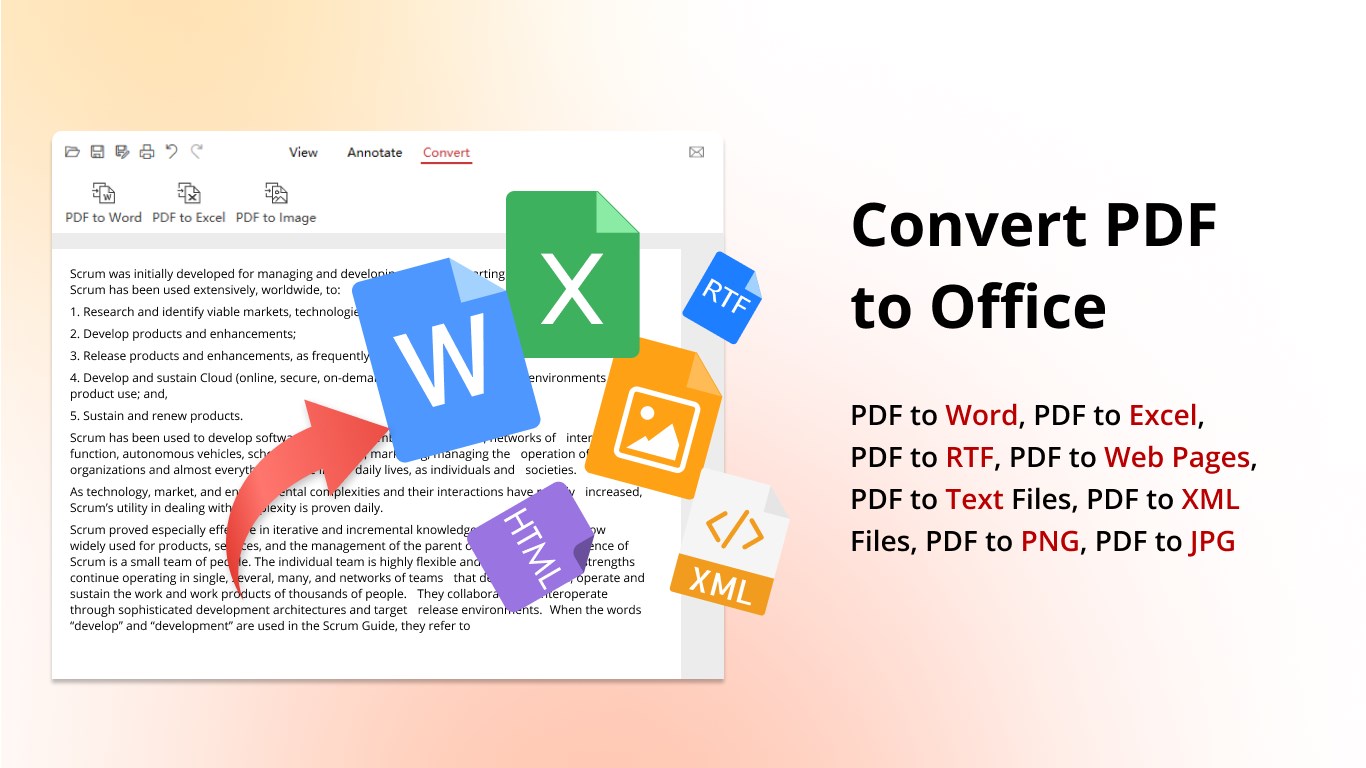Print the current PDF

pos(146,151)
